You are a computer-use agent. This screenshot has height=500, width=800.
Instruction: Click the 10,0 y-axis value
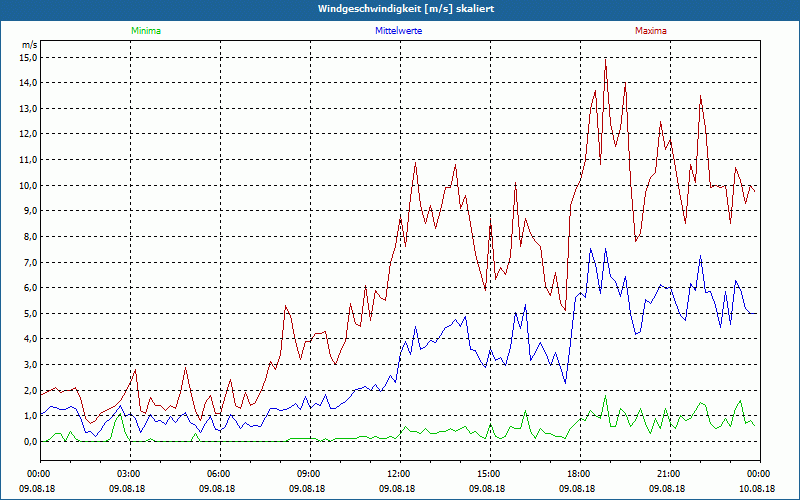coord(28,185)
